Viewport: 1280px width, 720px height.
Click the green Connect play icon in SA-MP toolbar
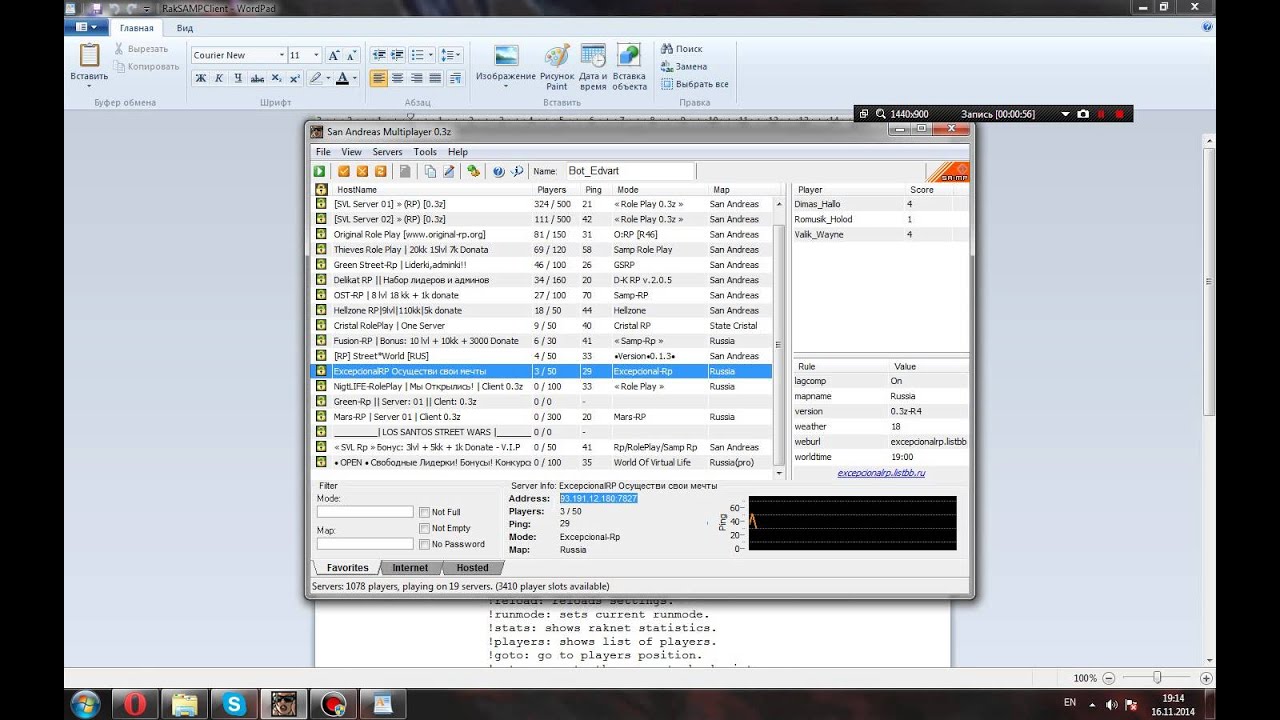(x=319, y=171)
